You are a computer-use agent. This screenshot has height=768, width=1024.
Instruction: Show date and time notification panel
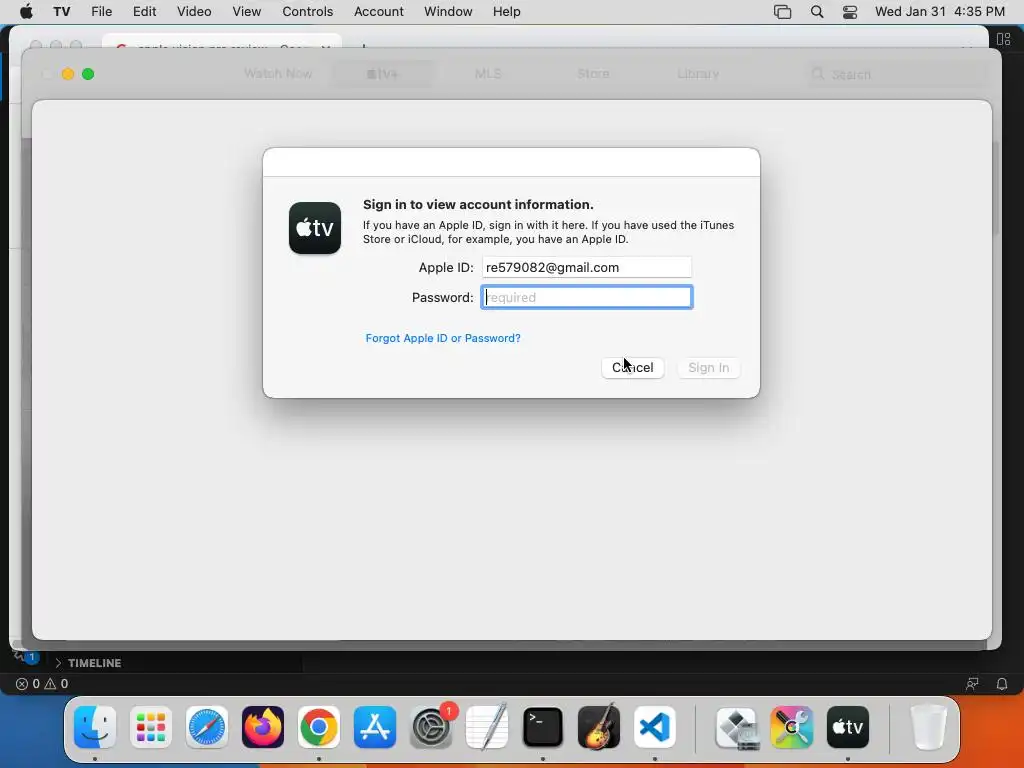click(x=940, y=11)
